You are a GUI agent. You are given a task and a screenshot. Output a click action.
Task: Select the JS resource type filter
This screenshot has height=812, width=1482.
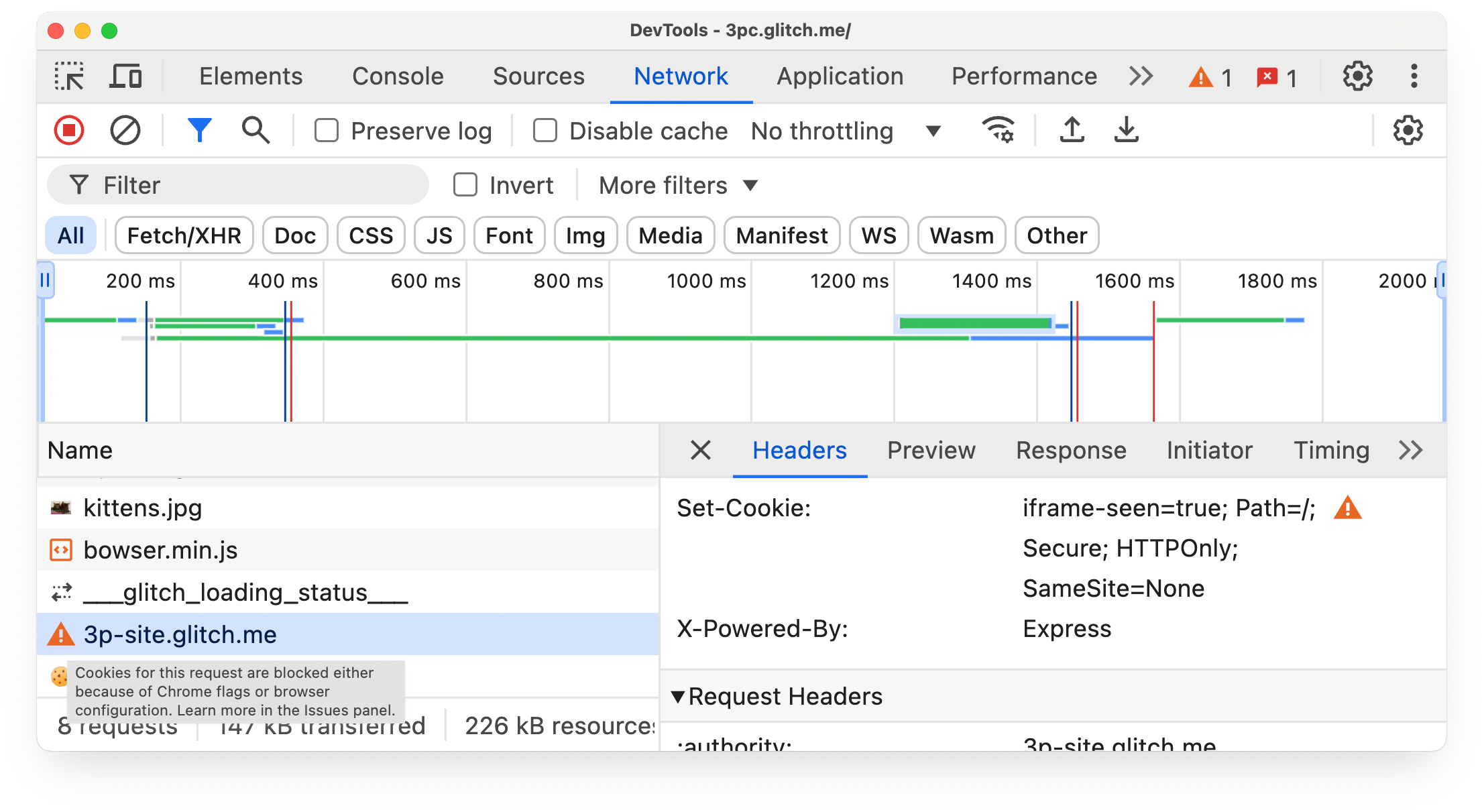point(439,236)
